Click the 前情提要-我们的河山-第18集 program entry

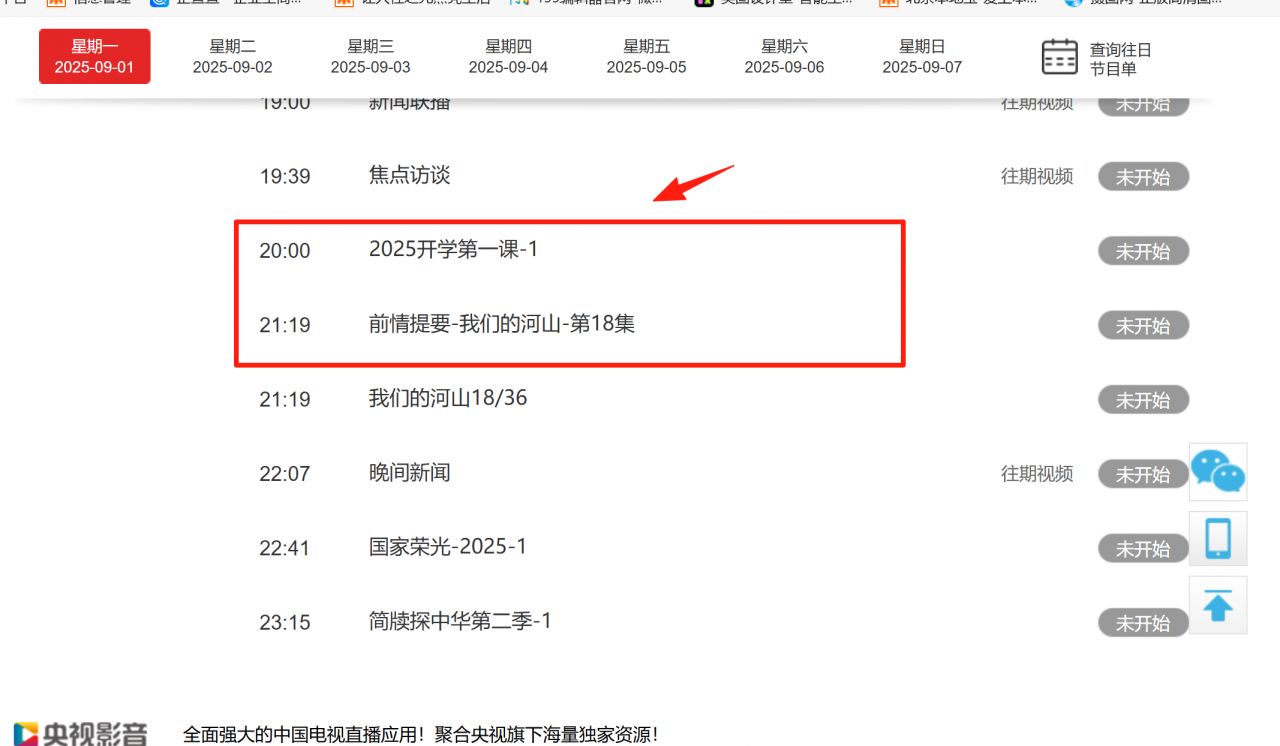[501, 324]
